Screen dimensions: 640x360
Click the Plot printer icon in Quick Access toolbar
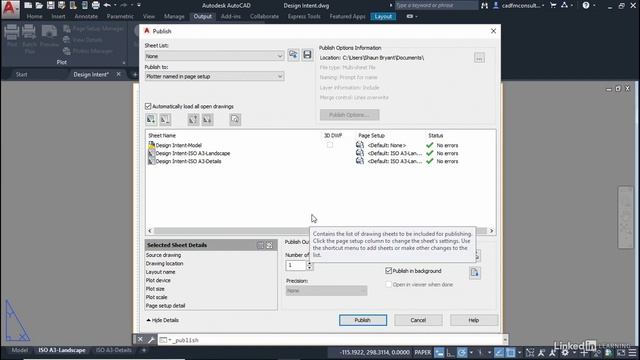96,5
